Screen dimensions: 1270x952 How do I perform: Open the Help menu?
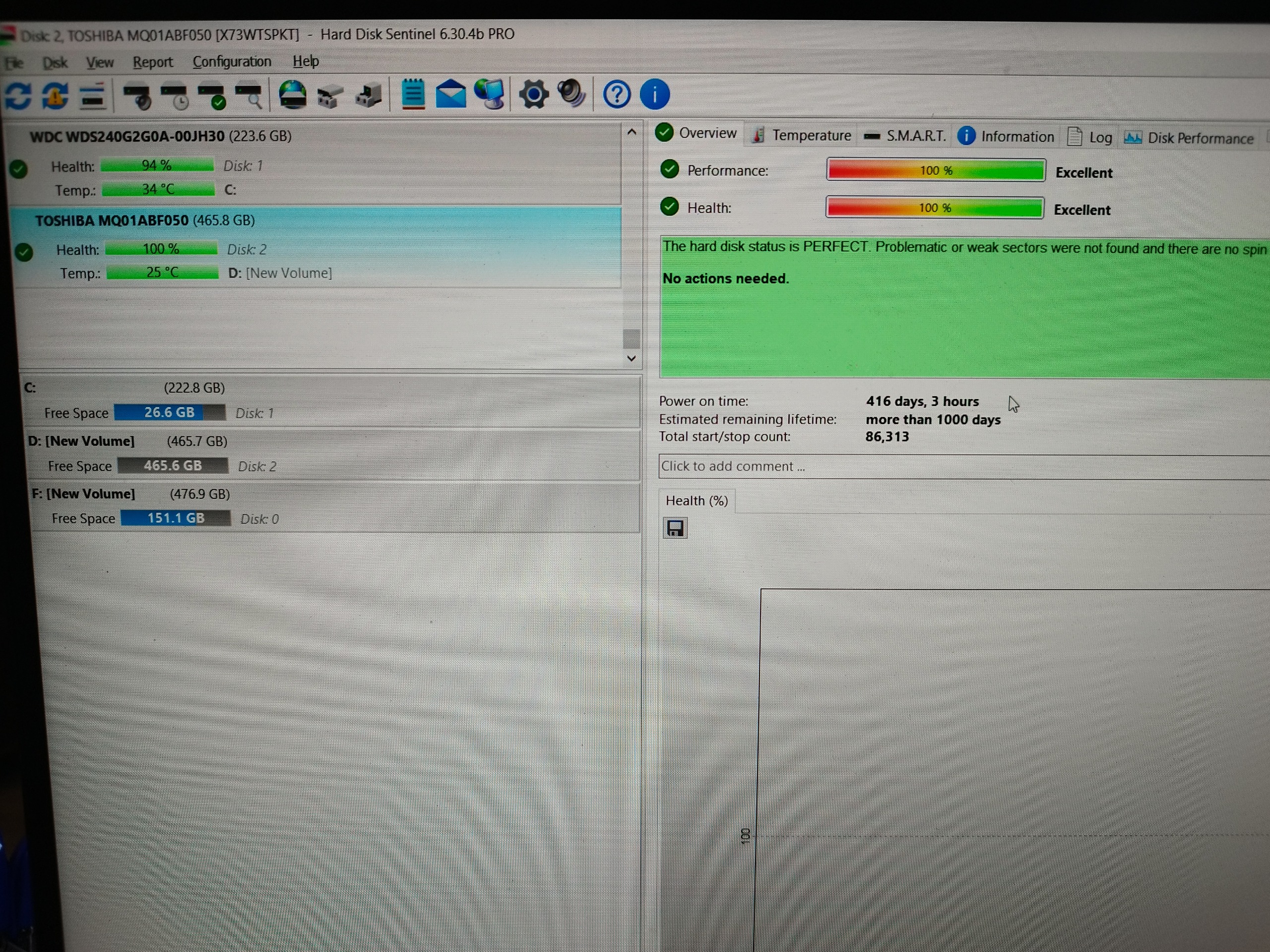[x=306, y=61]
